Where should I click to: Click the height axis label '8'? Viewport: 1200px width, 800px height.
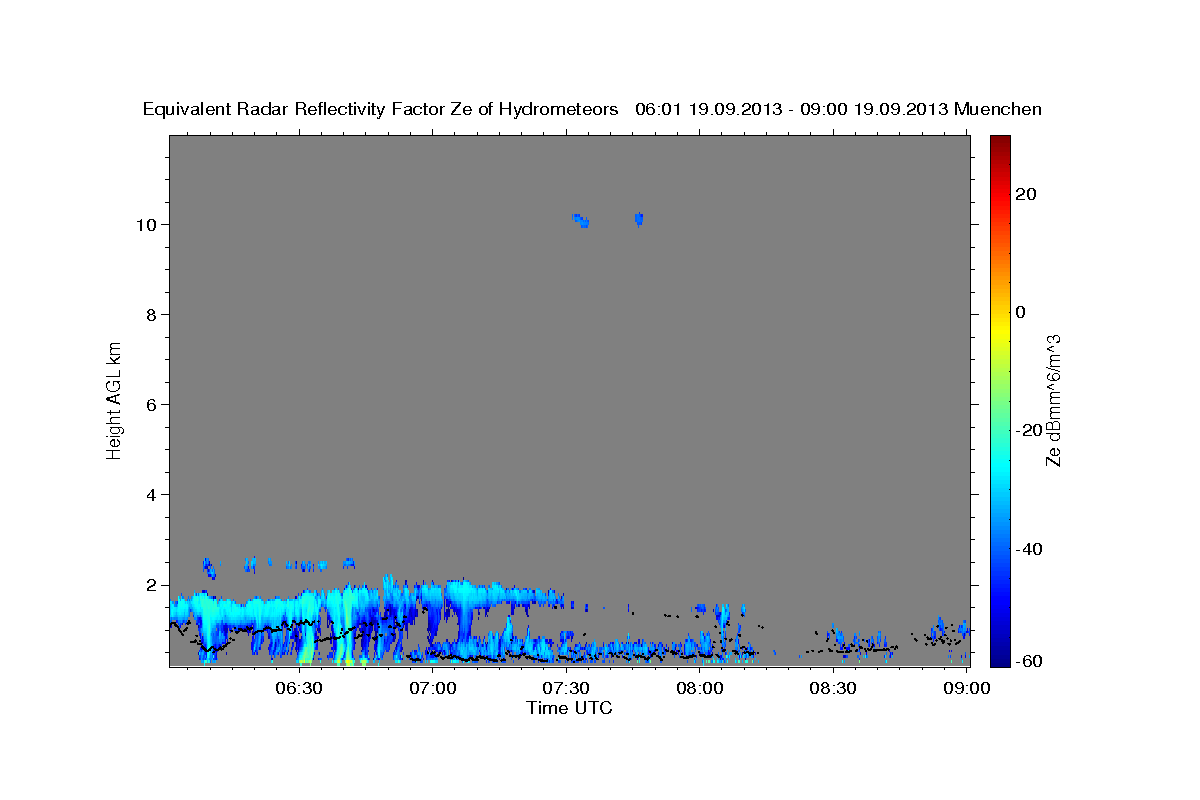pyautogui.click(x=153, y=314)
